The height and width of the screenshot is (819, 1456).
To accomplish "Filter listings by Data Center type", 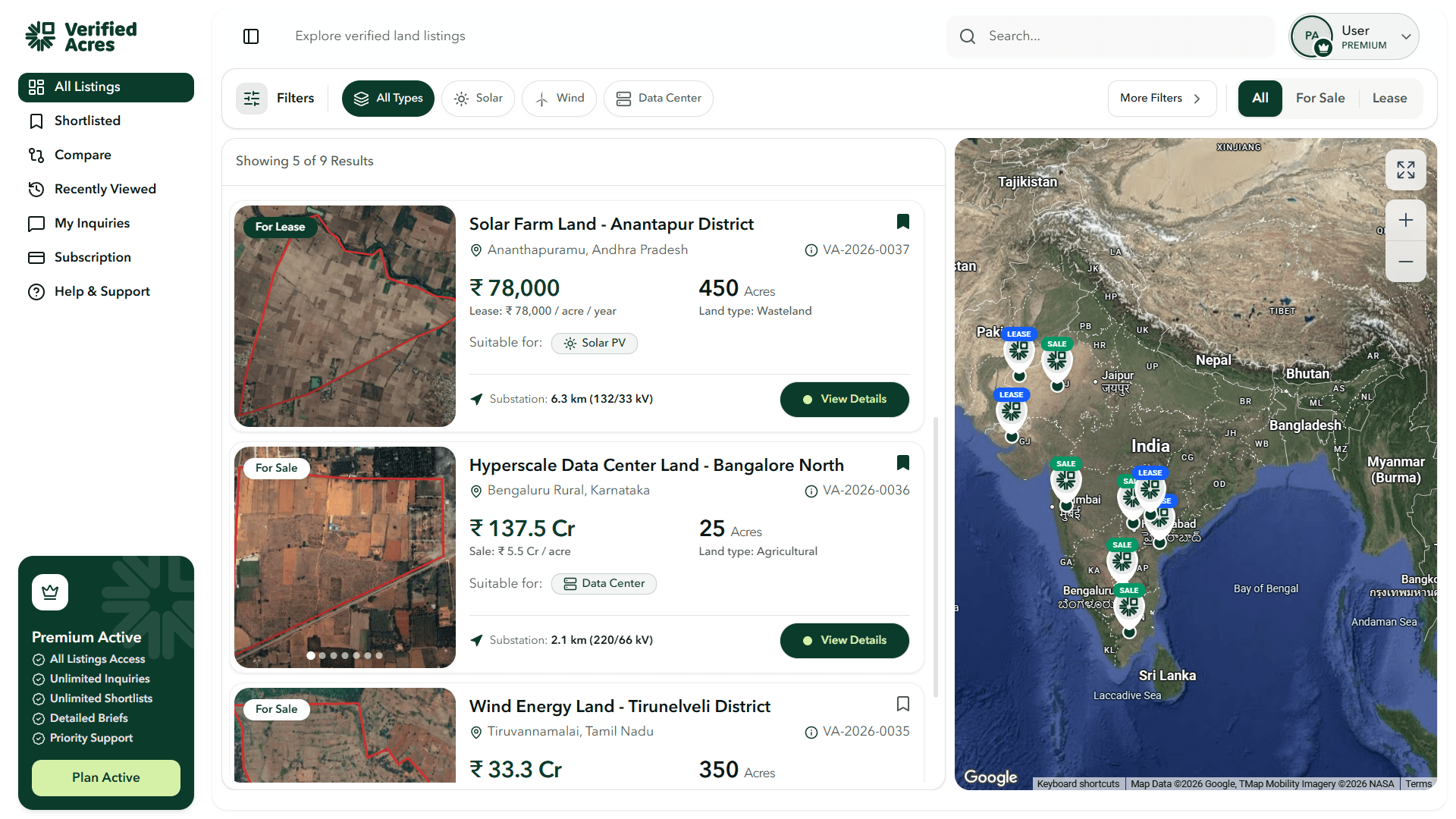I will tap(658, 99).
